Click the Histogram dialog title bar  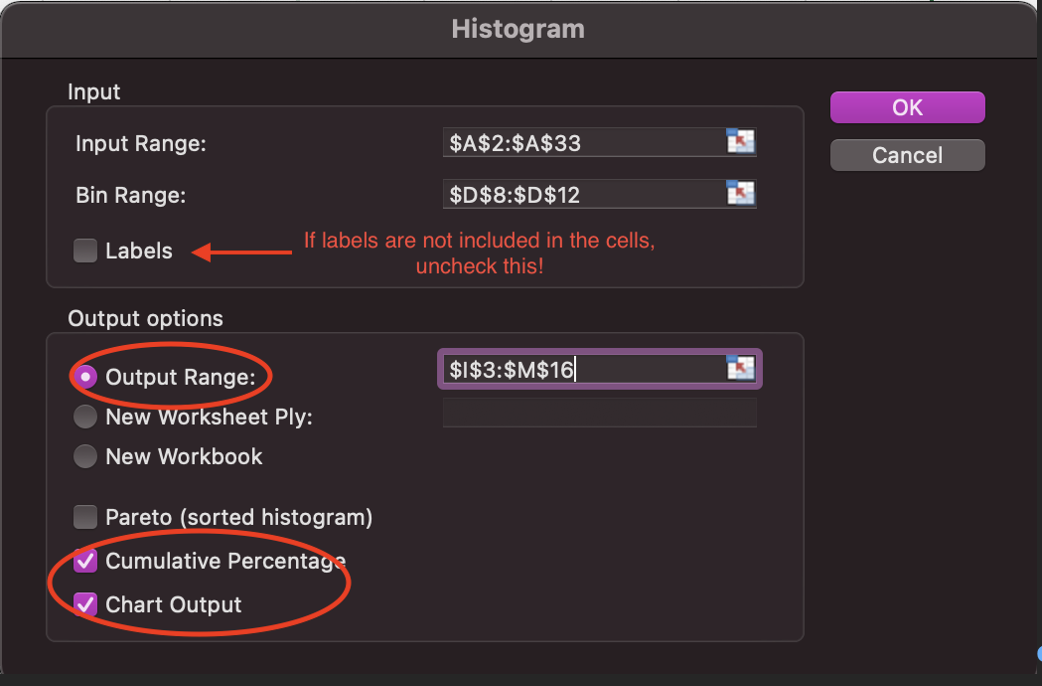click(518, 28)
